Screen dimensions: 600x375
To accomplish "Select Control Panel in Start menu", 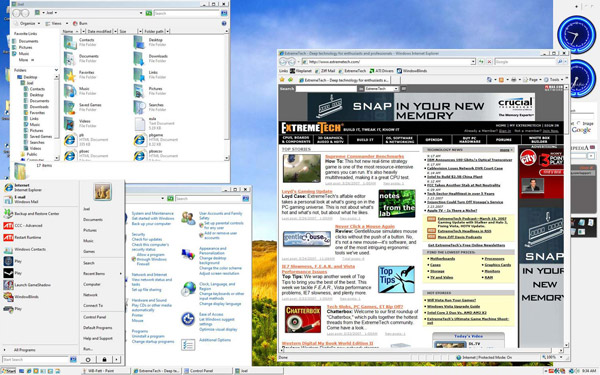I will tap(95, 317).
